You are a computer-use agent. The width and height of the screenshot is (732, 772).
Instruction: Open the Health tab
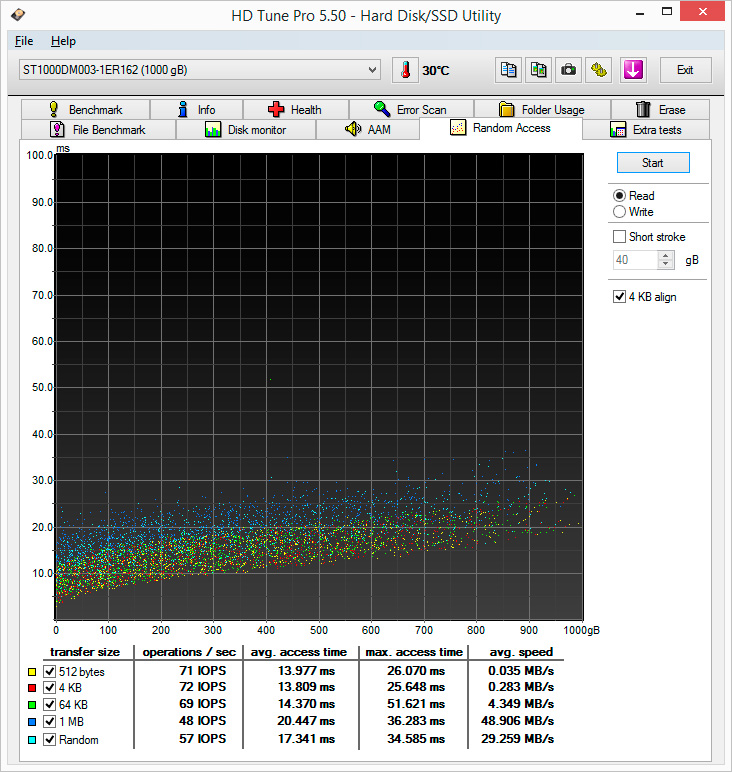tap(295, 110)
